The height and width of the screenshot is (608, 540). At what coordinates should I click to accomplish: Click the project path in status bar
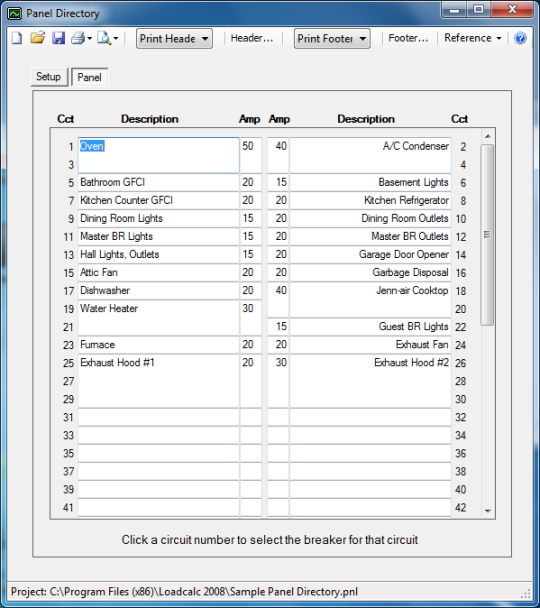(x=184, y=592)
